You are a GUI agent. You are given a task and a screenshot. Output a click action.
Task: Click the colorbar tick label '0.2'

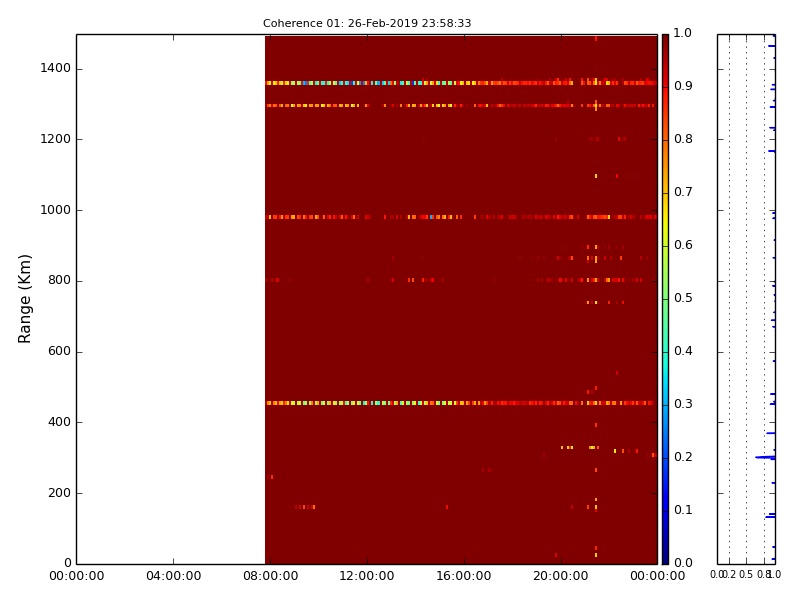683,457
